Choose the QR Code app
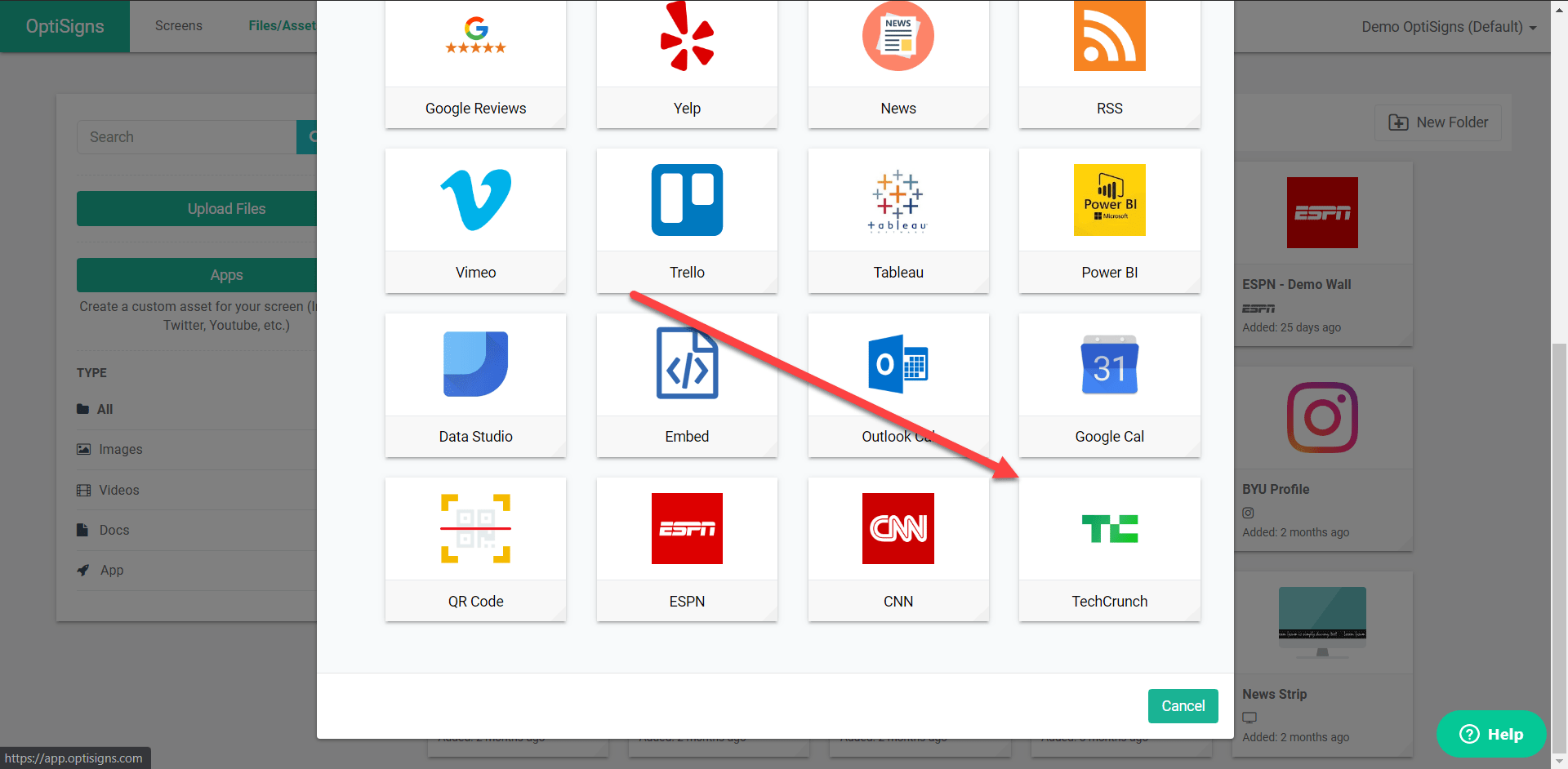 pyautogui.click(x=475, y=549)
